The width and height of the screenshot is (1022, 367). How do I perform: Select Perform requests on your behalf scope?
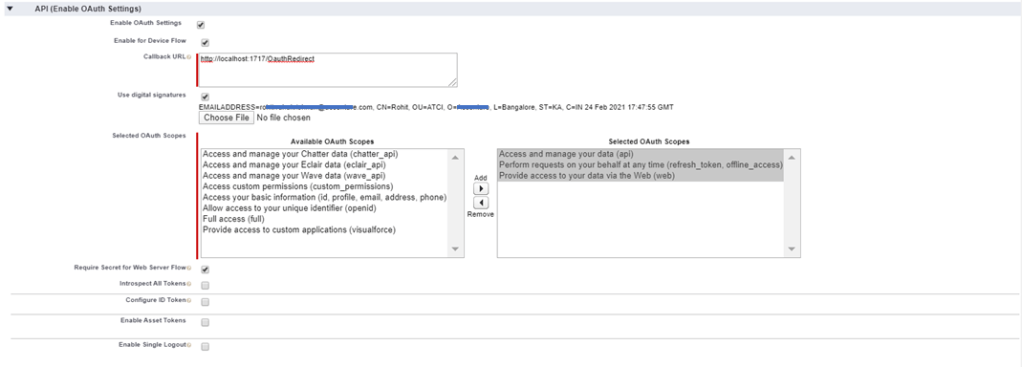pyautogui.click(x=641, y=166)
